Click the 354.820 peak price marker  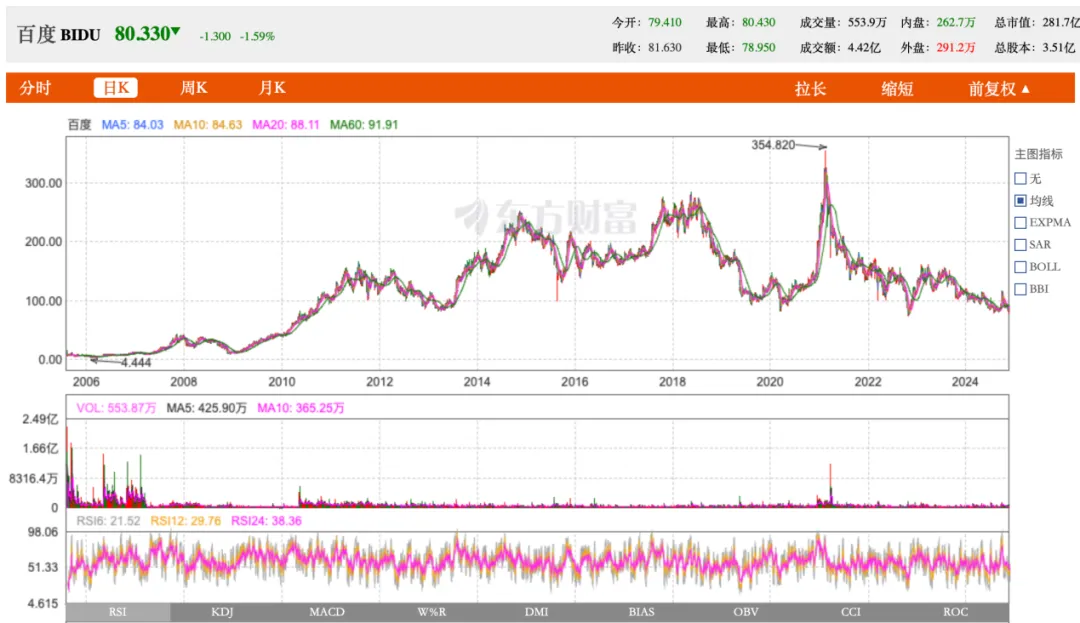click(x=773, y=145)
